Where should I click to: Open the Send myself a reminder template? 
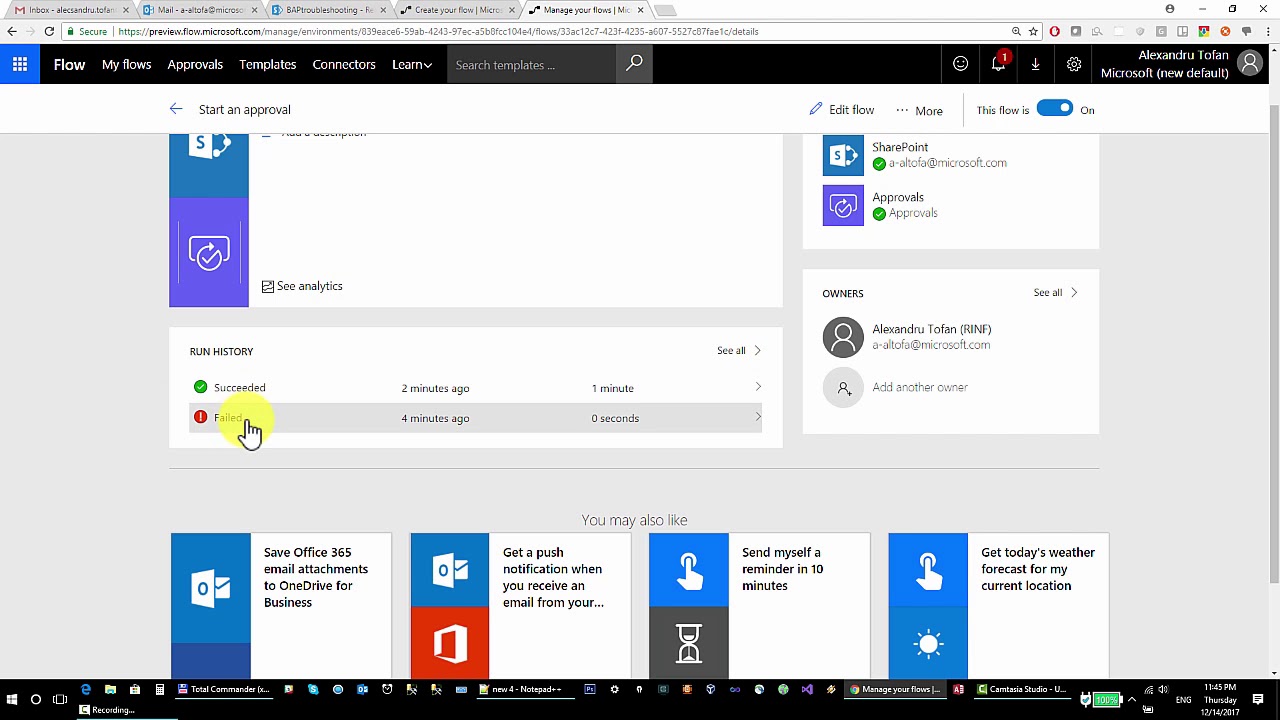tap(759, 605)
